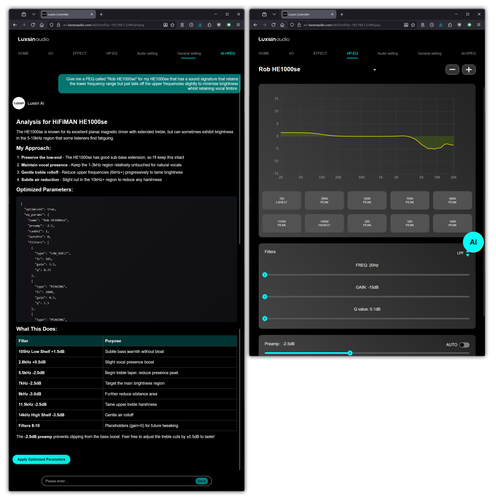Image resolution: width=496 pixels, height=500 pixels.
Task: Open the HOME tab in the right window
Action: [x=264, y=53]
